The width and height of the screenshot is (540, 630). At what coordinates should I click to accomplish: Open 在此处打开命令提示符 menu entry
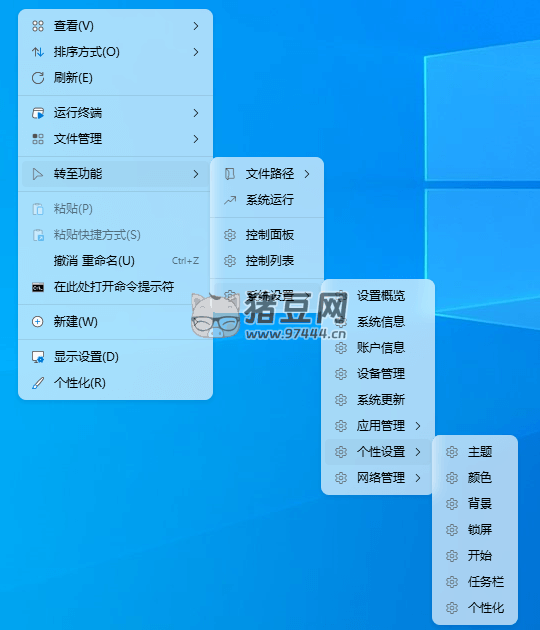point(115,287)
